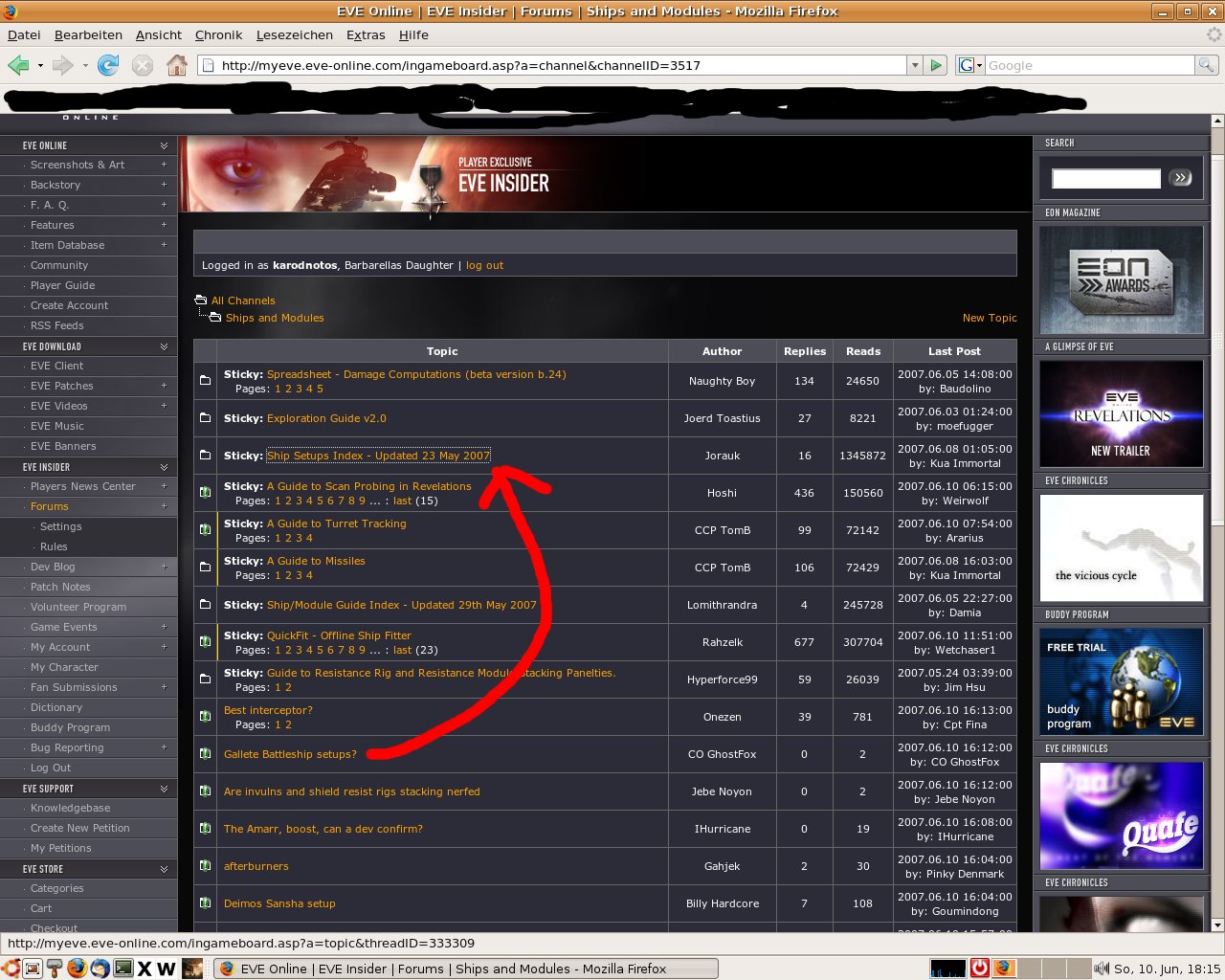
Task: Open the browser Home page
Action: [x=177, y=65]
